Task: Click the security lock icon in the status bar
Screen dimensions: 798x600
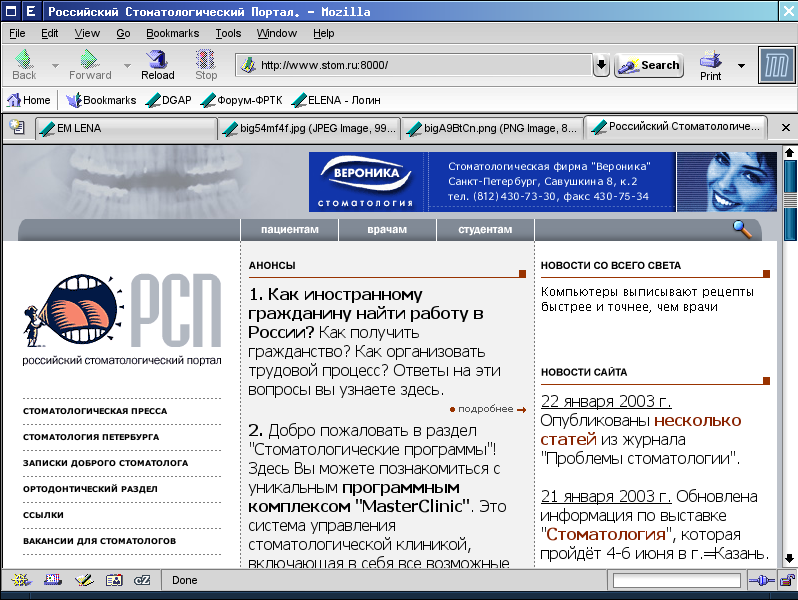Action: [x=785, y=580]
